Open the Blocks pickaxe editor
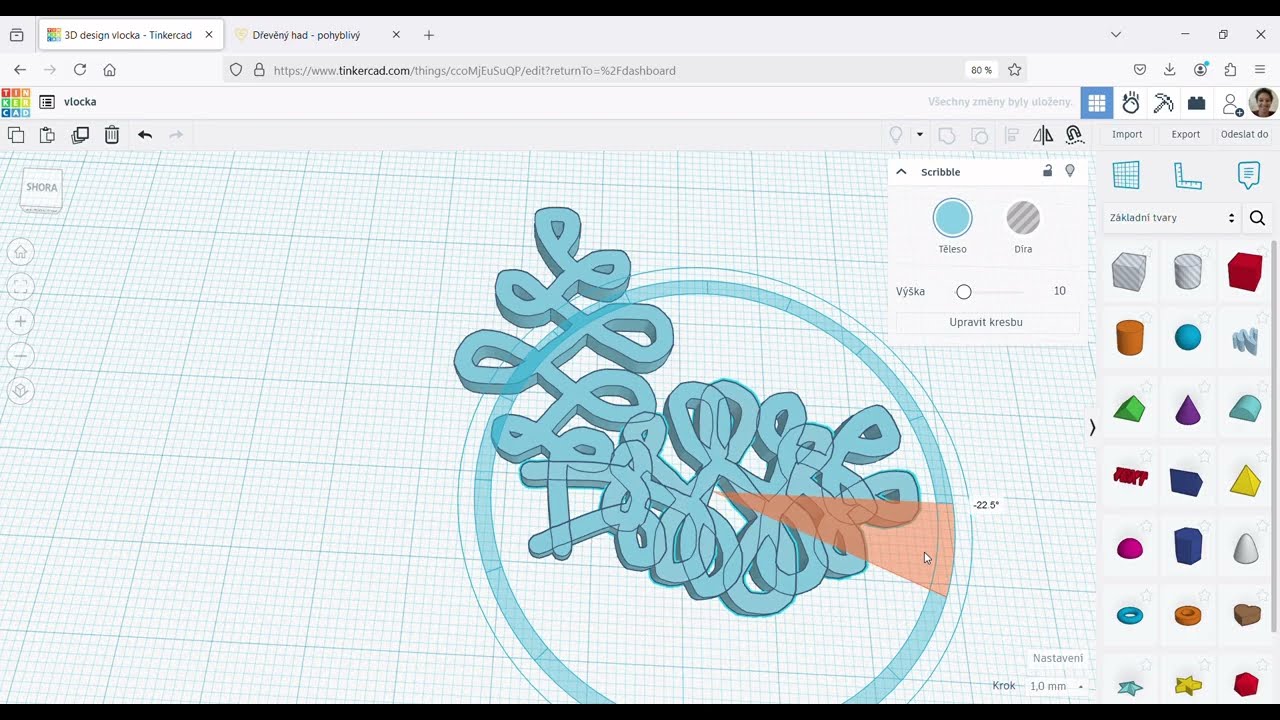Screen dimensions: 1280x720 click(1164, 103)
